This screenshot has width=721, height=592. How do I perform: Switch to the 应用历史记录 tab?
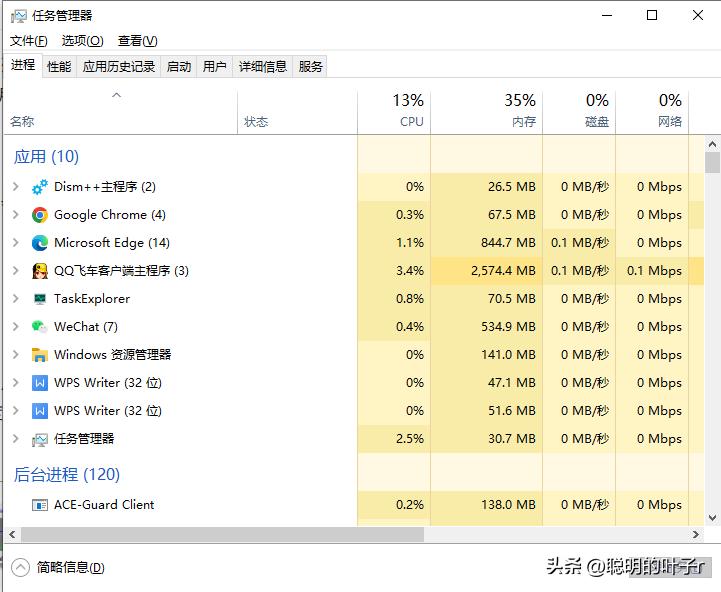coord(119,67)
